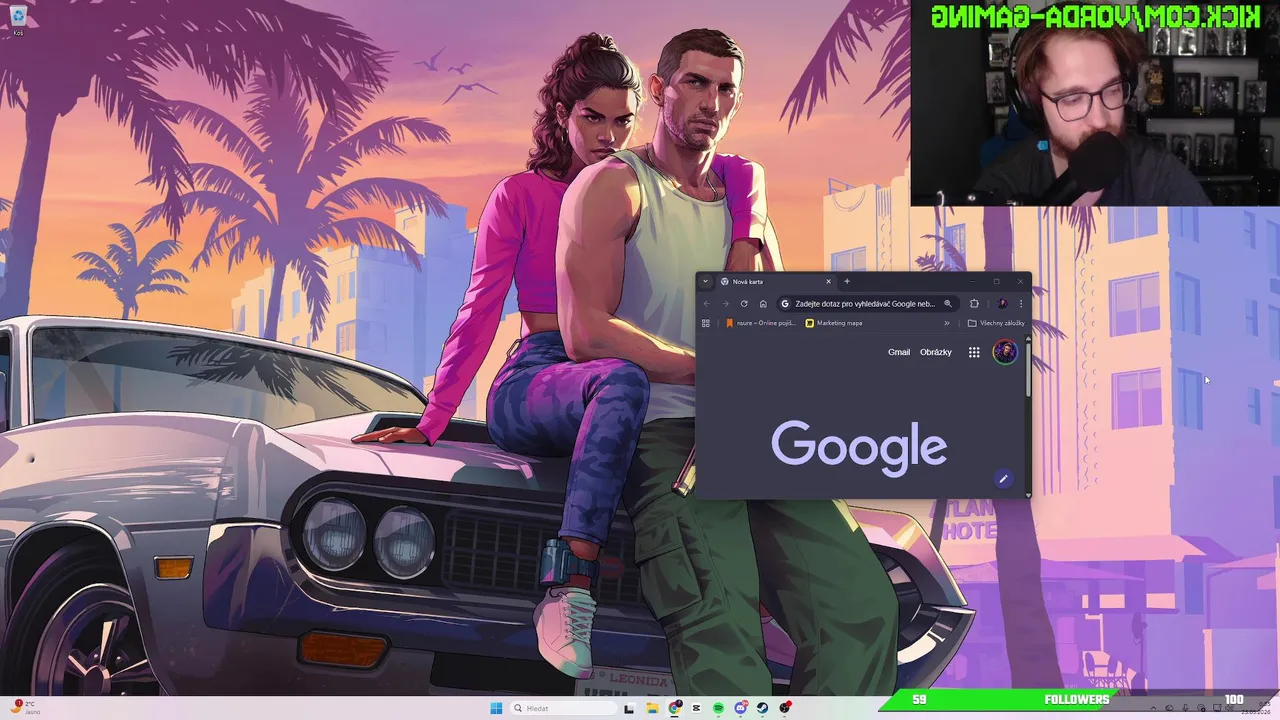This screenshot has width=1280, height=720.
Task: Open the Extensions puzzle icon
Action: [974, 303]
